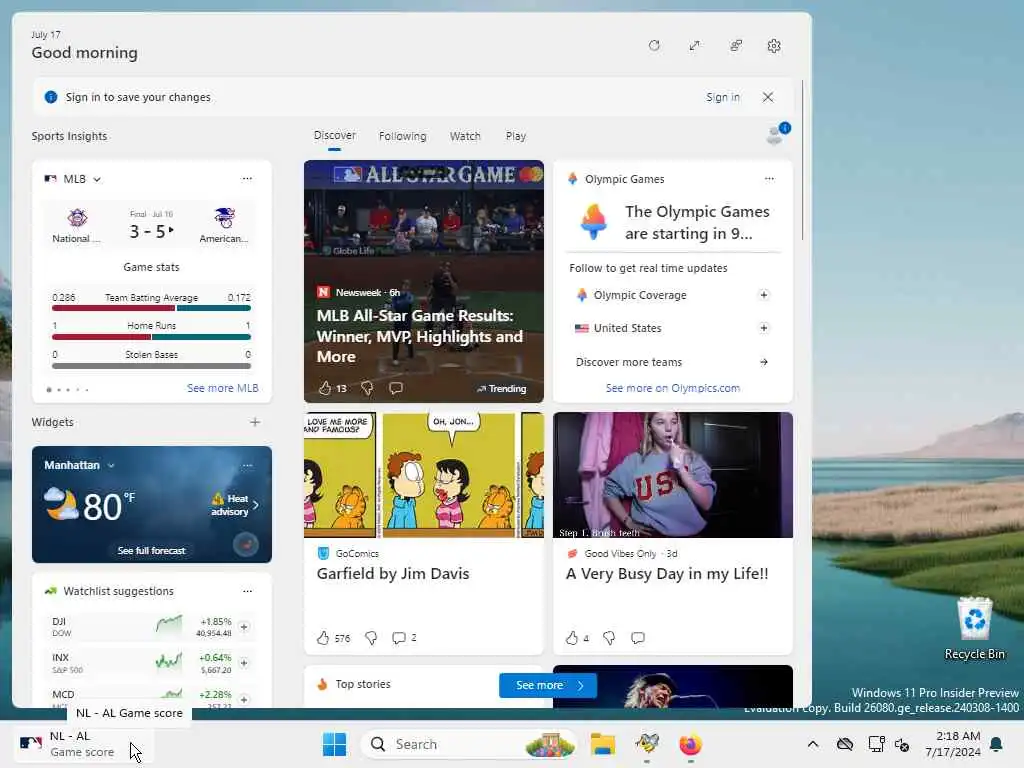Open the Top stories section
Viewport: 1024px width, 768px height.
(x=363, y=684)
